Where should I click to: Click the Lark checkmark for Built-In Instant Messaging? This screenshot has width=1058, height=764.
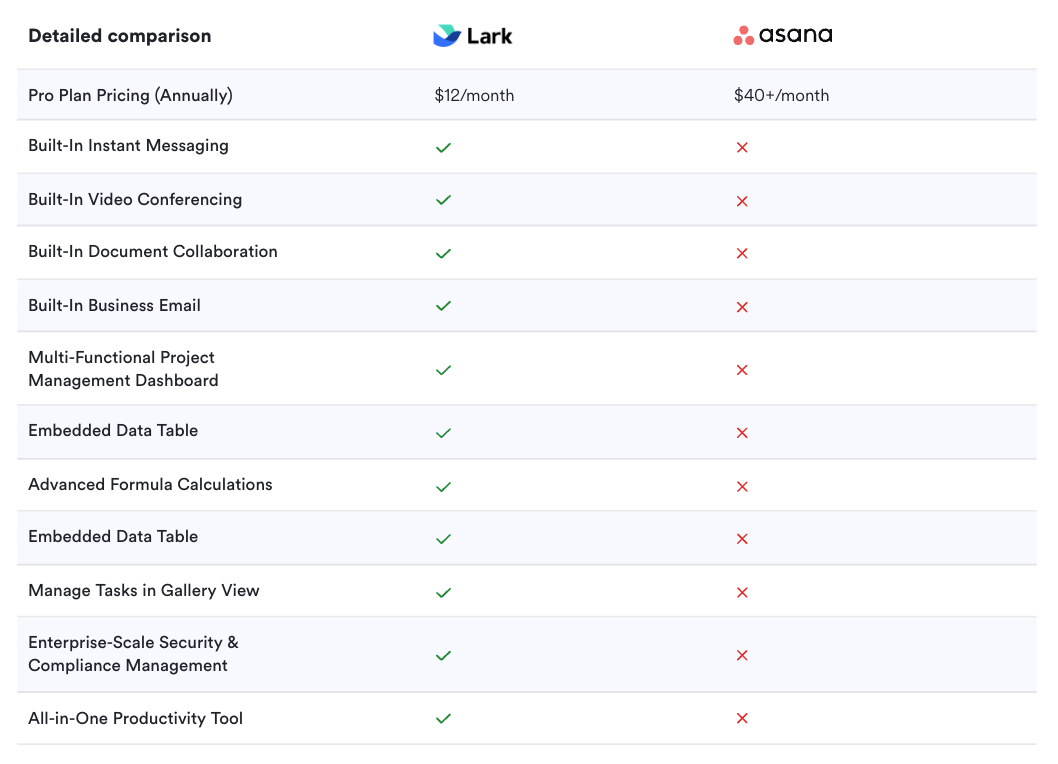click(x=443, y=147)
